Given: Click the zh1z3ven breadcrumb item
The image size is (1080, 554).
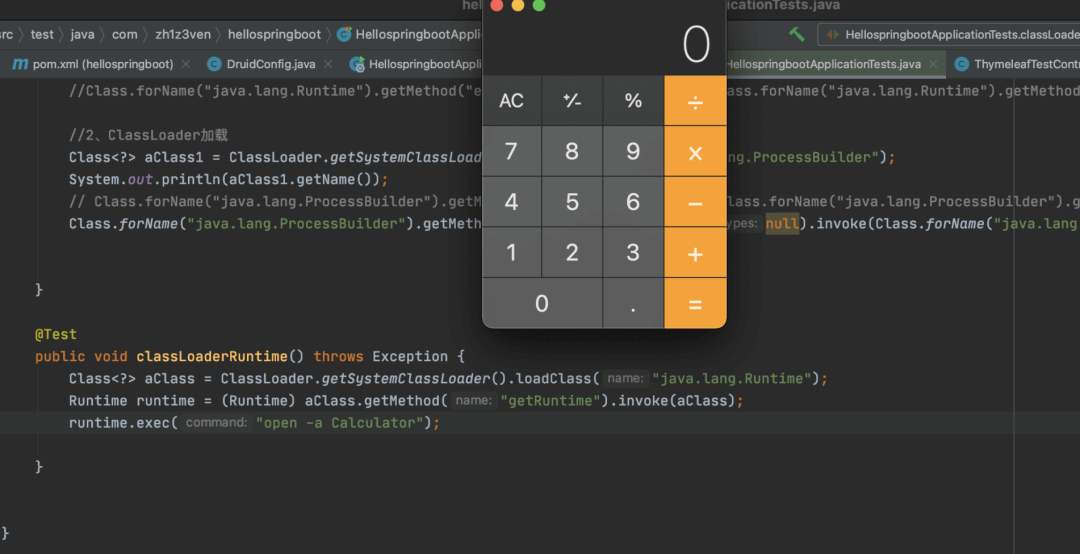Looking at the screenshot, I should 183,34.
